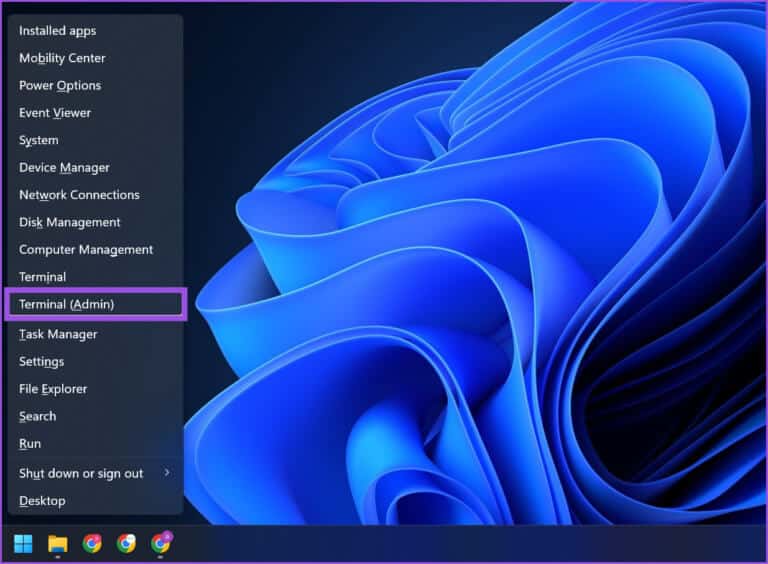The image size is (768, 564).
Task: Expand Shut down or sign out chevron
Action: tap(167, 473)
